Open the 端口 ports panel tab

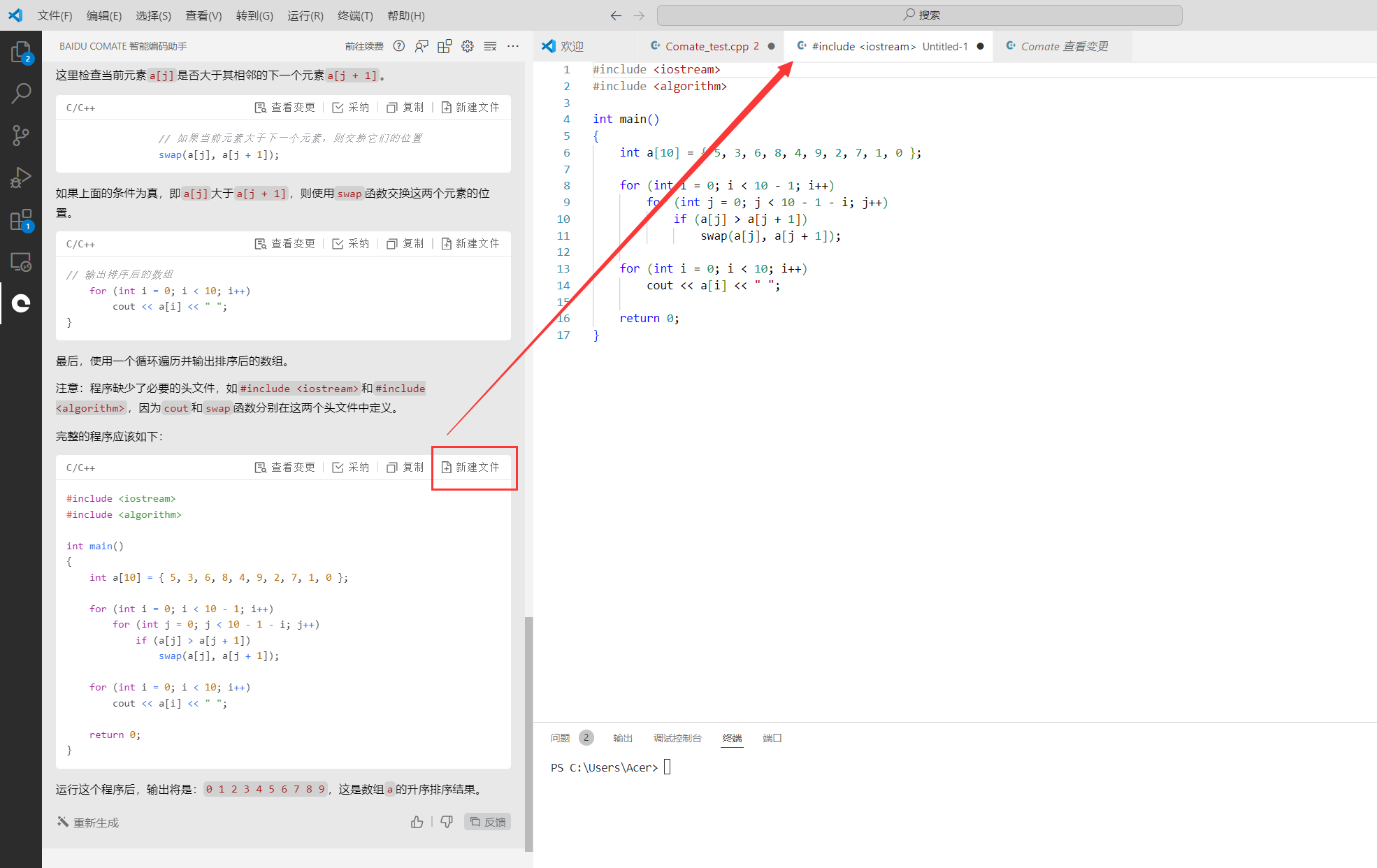tap(772, 738)
